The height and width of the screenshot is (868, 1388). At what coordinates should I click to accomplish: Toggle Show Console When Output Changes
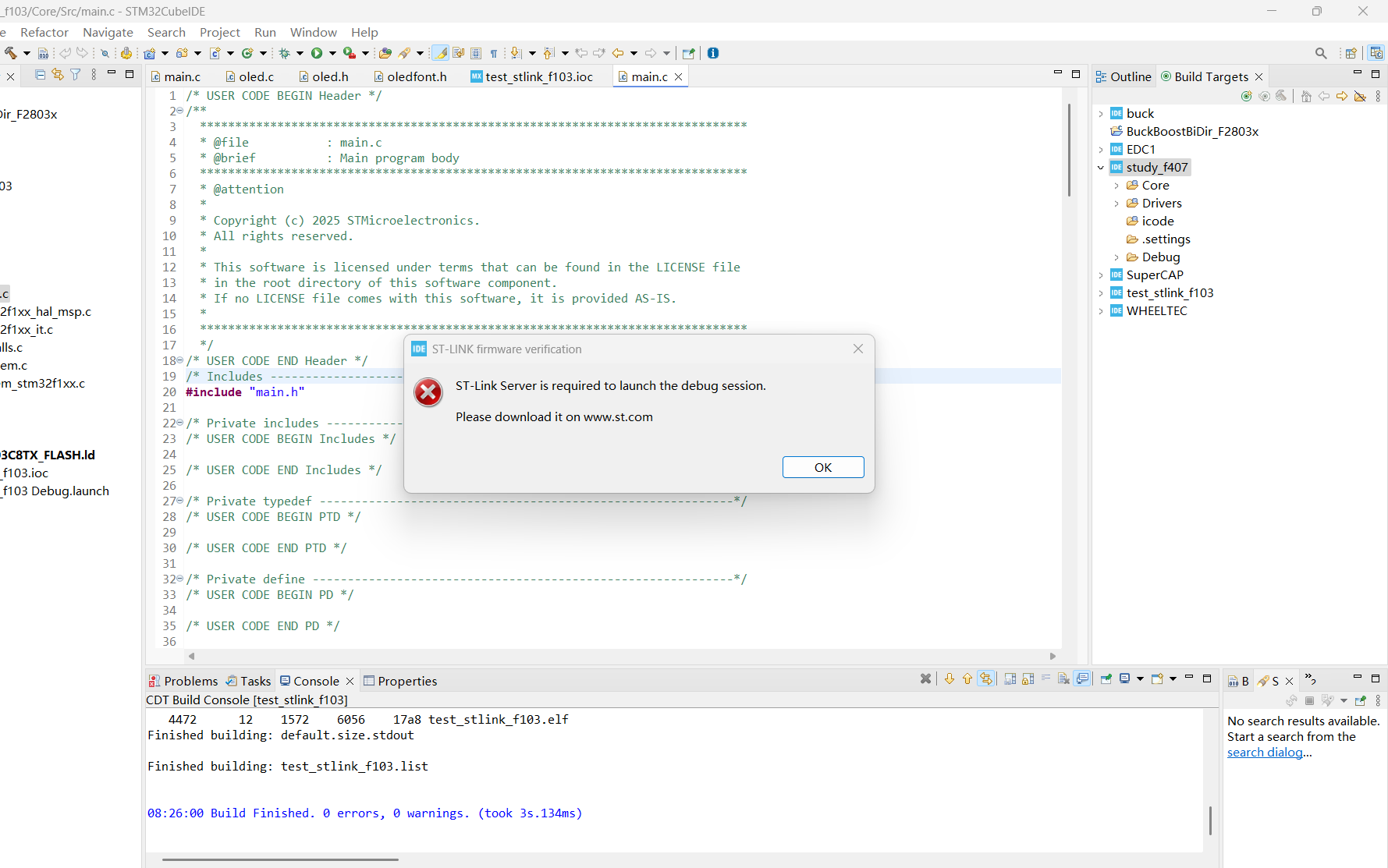(x=1082, y=678)
